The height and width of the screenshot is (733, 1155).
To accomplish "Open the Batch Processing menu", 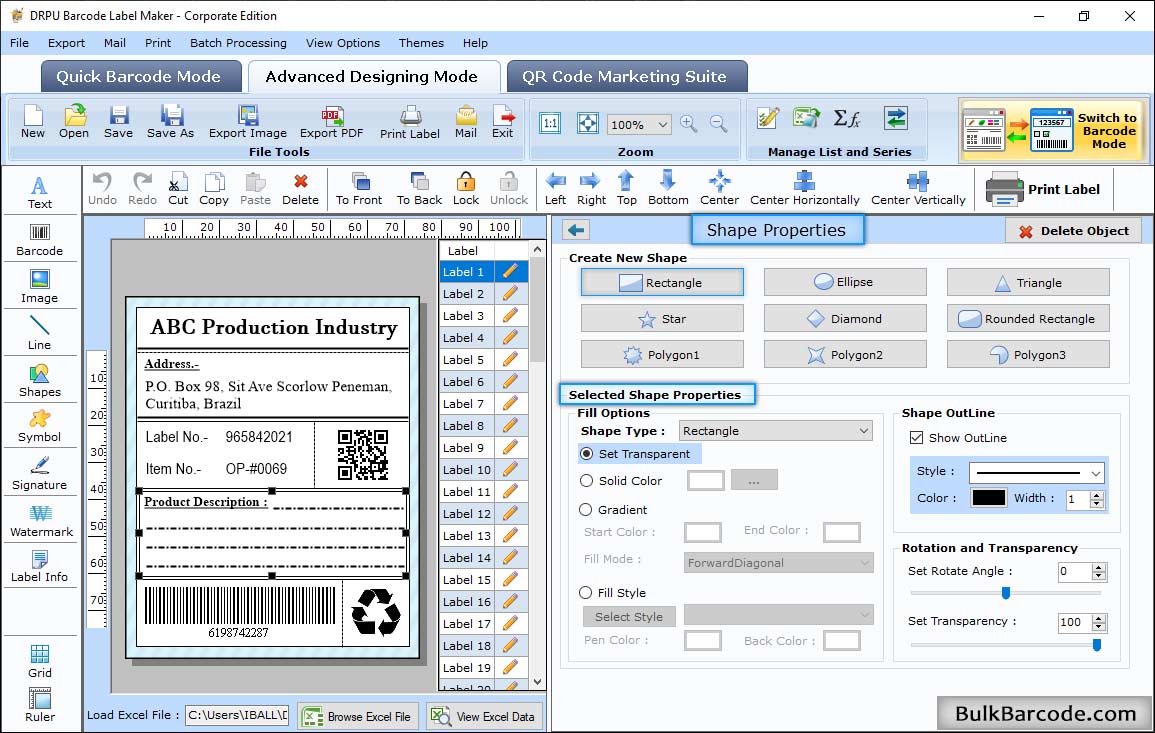I will click(x=238, y=43).
